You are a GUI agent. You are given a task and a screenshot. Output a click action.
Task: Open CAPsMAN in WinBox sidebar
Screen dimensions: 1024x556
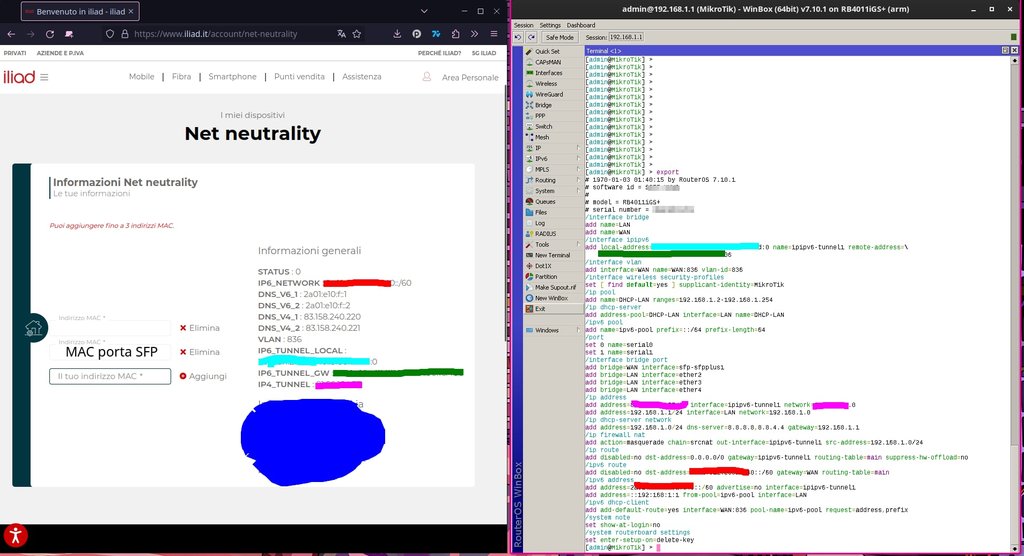coord(548,62)
